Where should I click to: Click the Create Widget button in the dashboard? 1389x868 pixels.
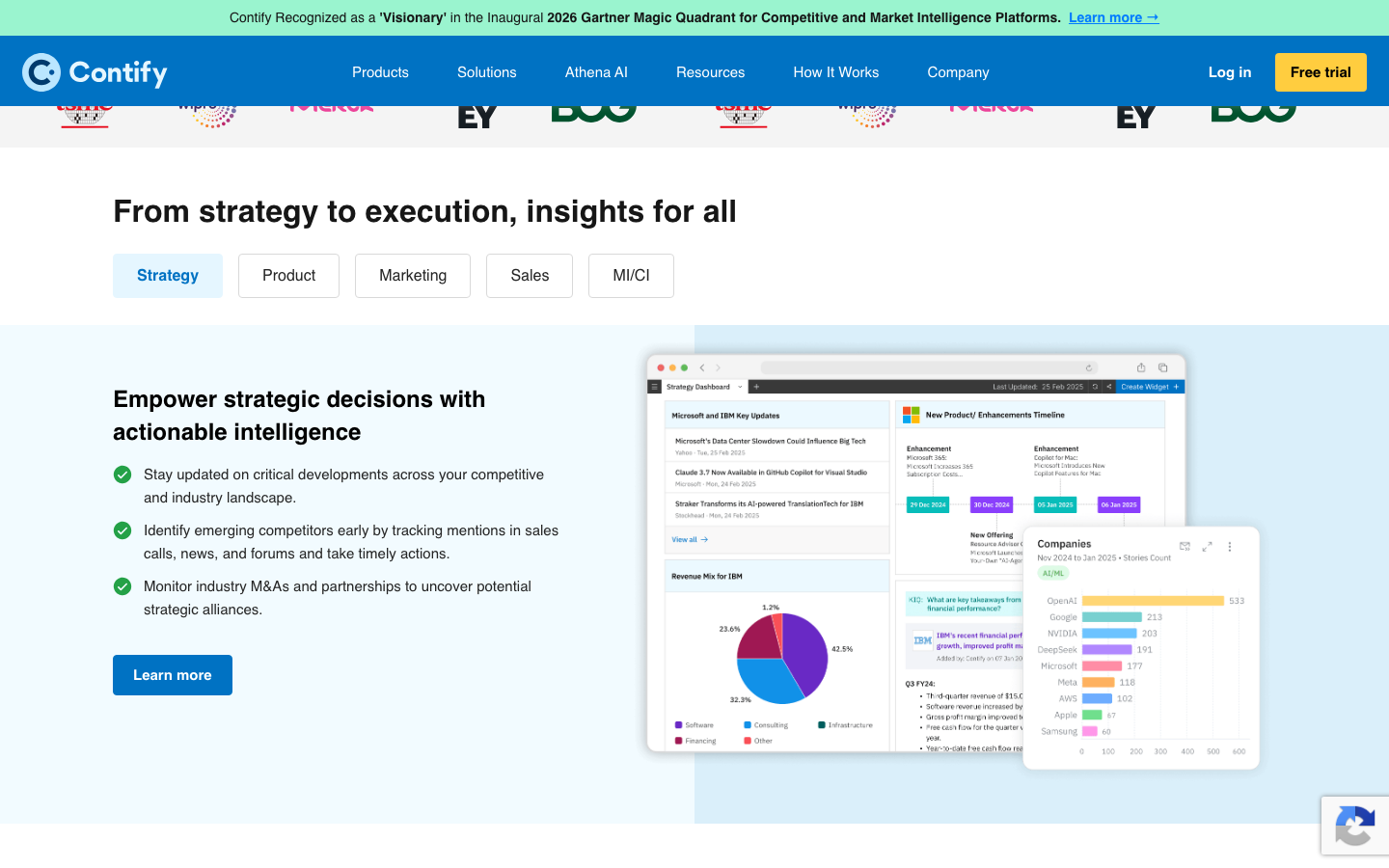[1150, 387]
